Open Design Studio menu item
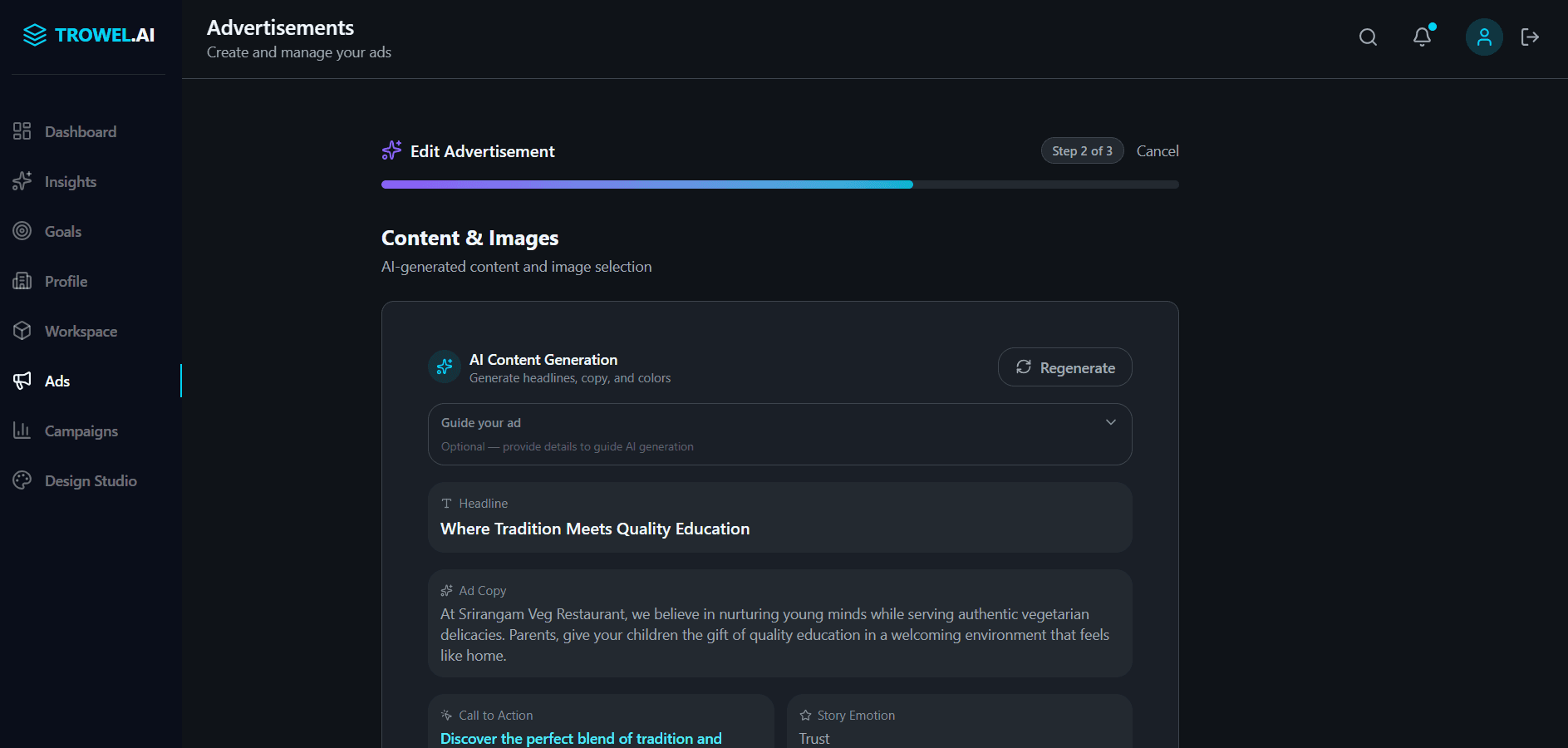This screenshot has height=748, width=1568. tap(90, 480)
